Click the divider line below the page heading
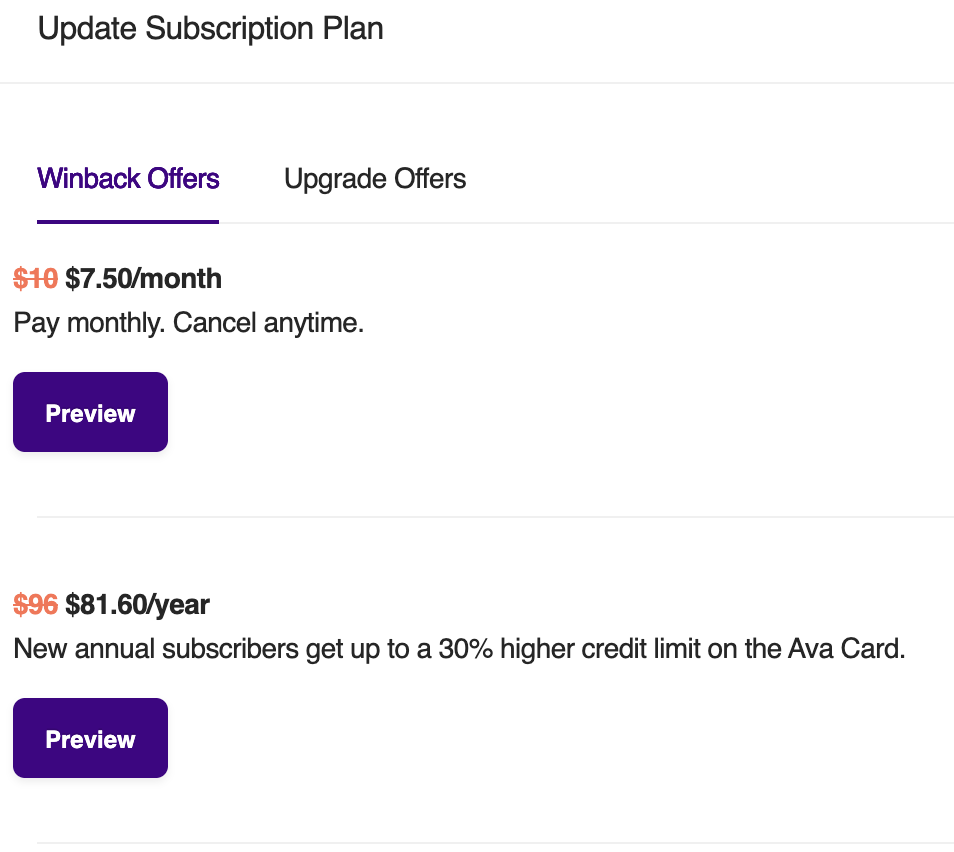 tap(477, 82)
